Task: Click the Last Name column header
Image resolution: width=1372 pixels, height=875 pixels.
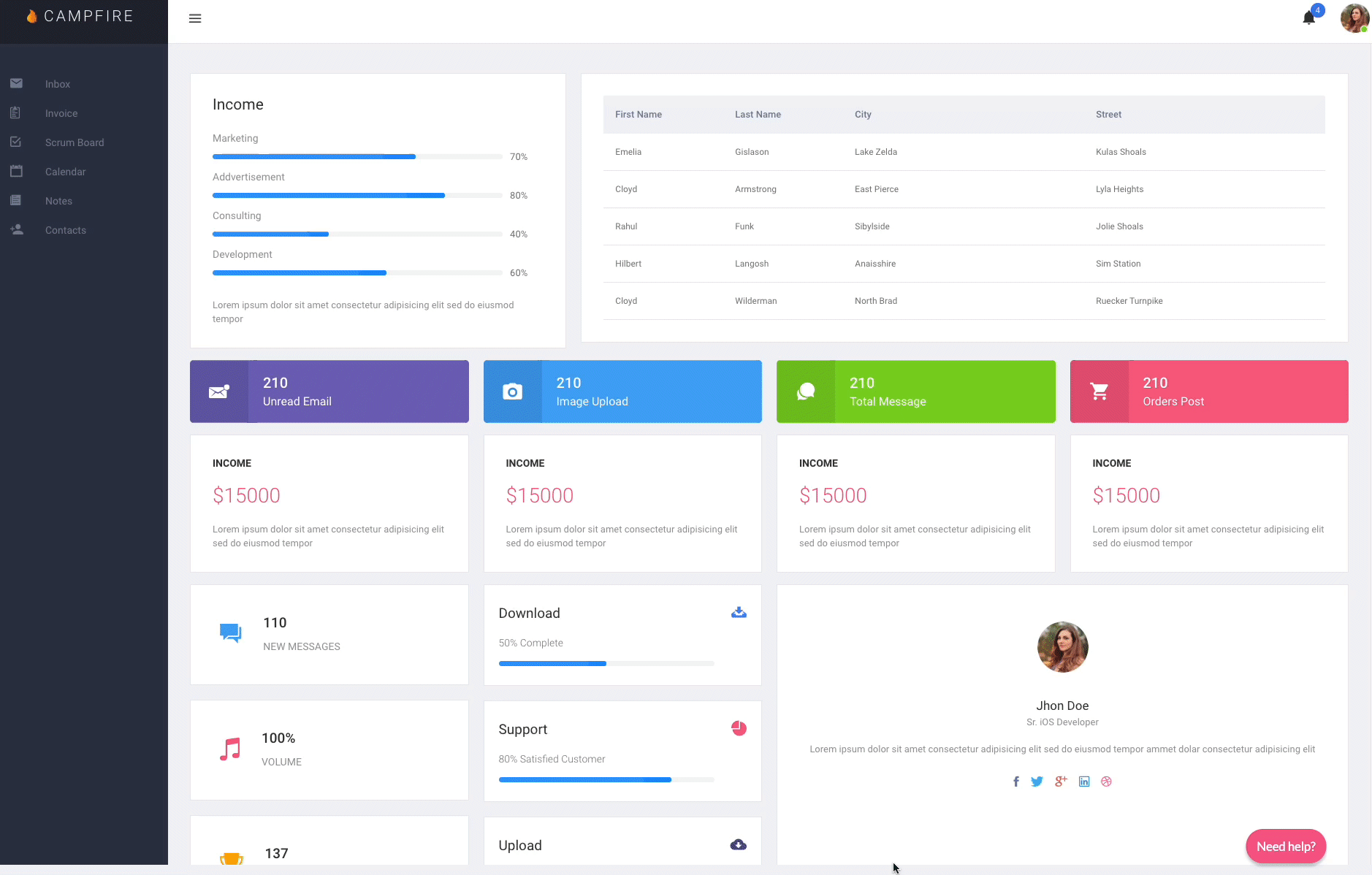Action: click(758, 115)
